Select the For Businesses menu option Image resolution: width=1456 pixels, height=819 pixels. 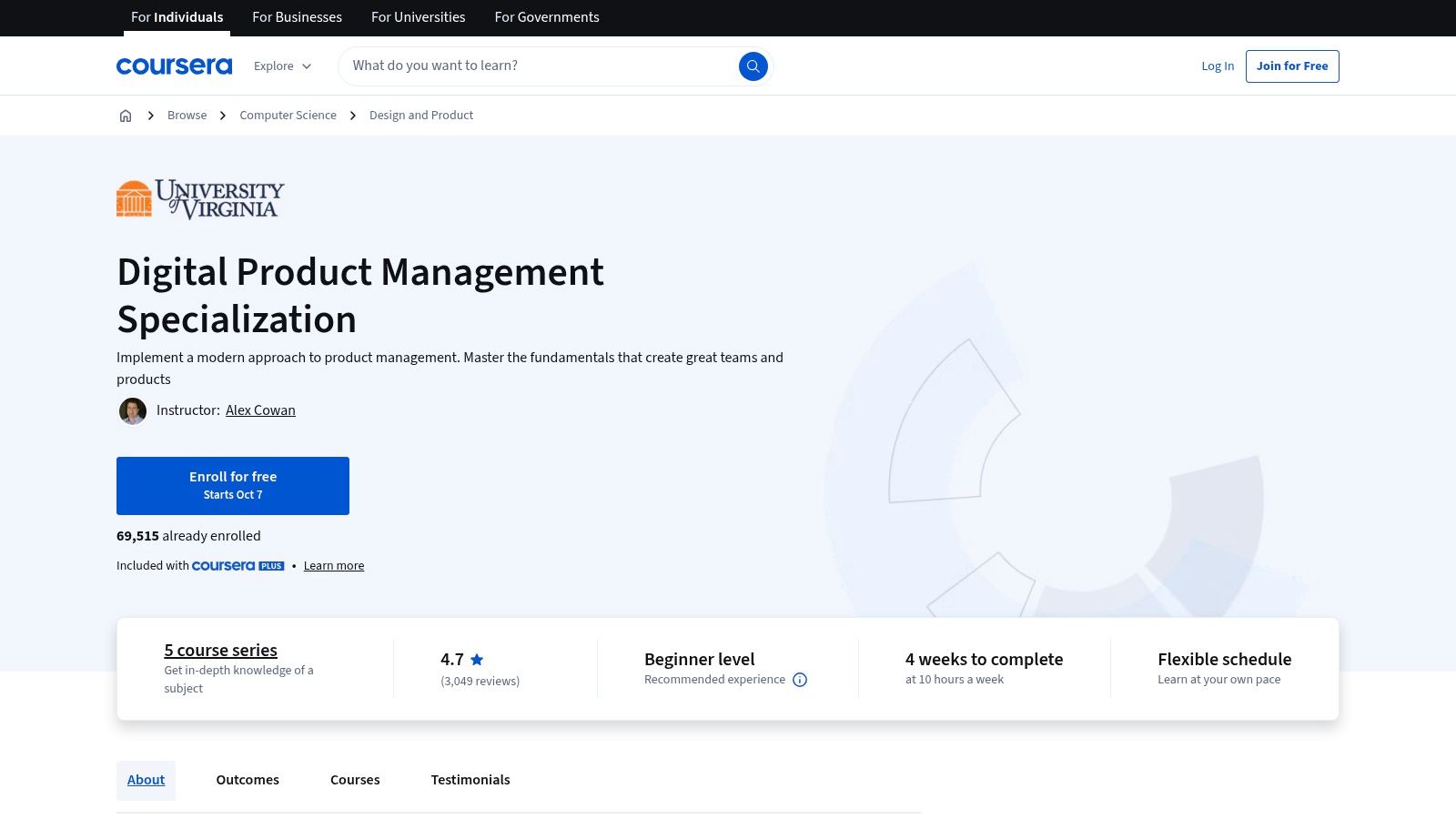(297, 16)
